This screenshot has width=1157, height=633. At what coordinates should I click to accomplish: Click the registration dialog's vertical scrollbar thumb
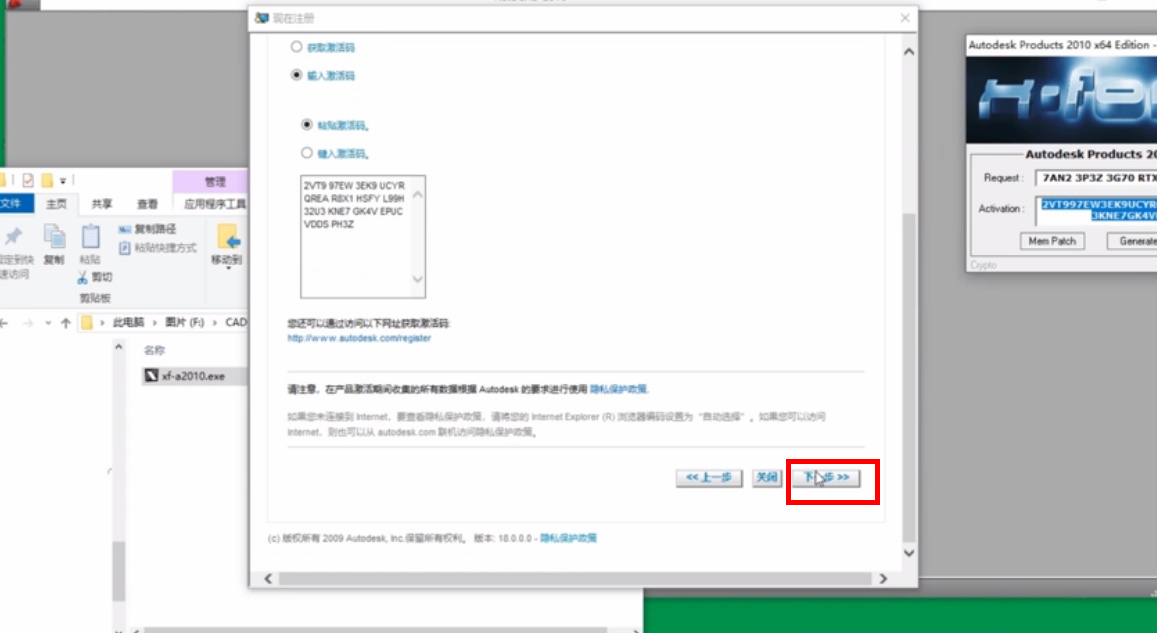(909, 378)
